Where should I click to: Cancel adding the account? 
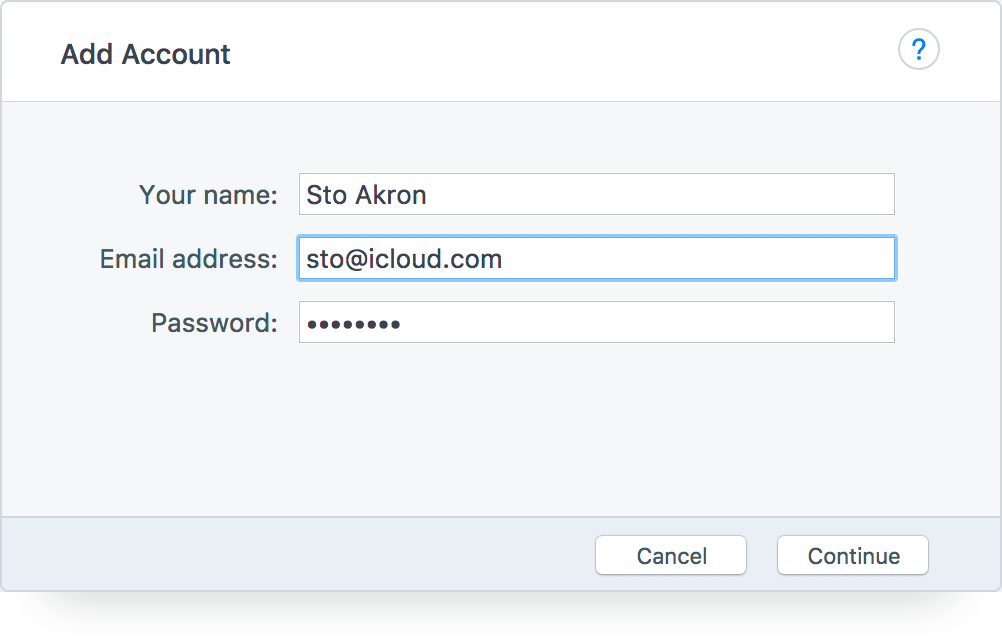point(671,555)
